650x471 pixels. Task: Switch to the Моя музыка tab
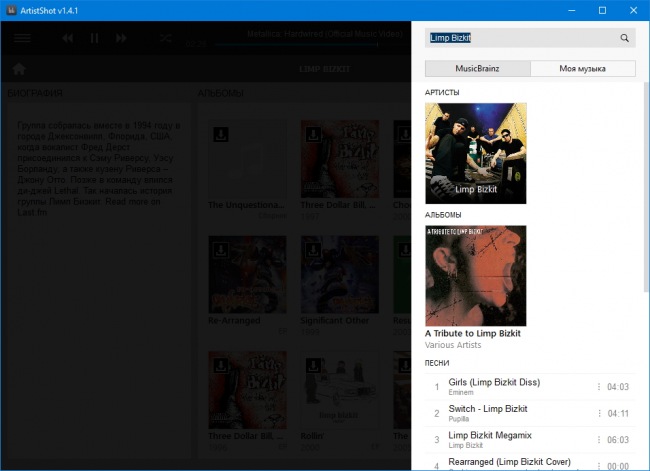tap(583, 68)
